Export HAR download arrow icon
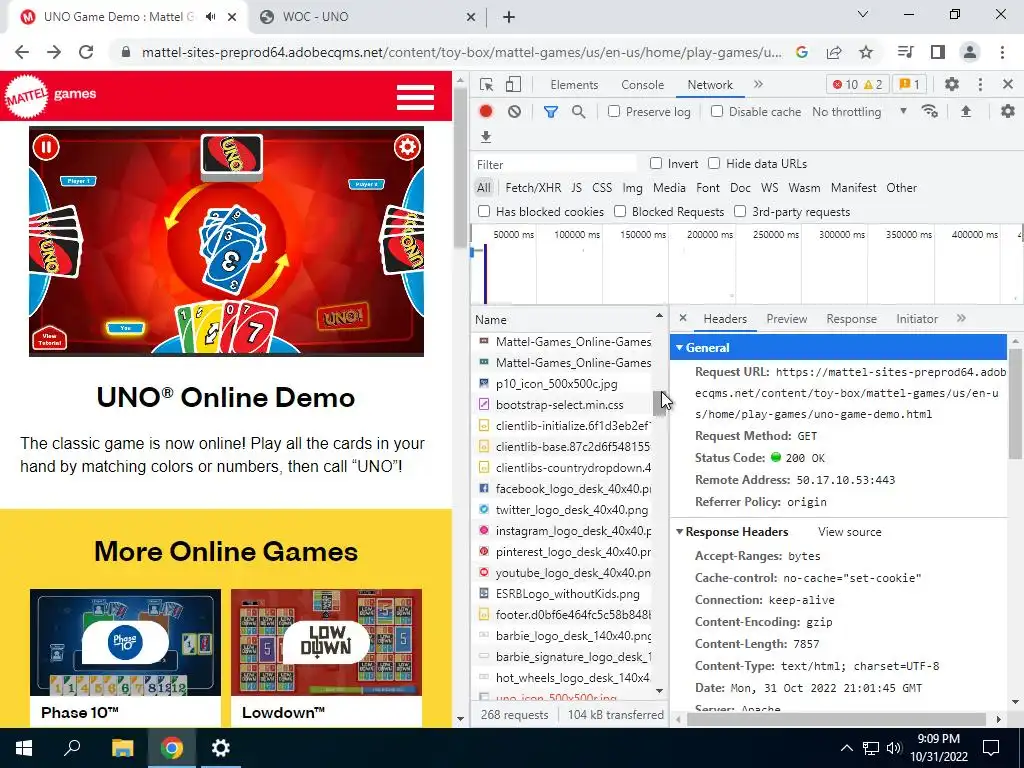The height and width of the screenshot is (768, 1024). pyautogui.click(x=485, y=137)
